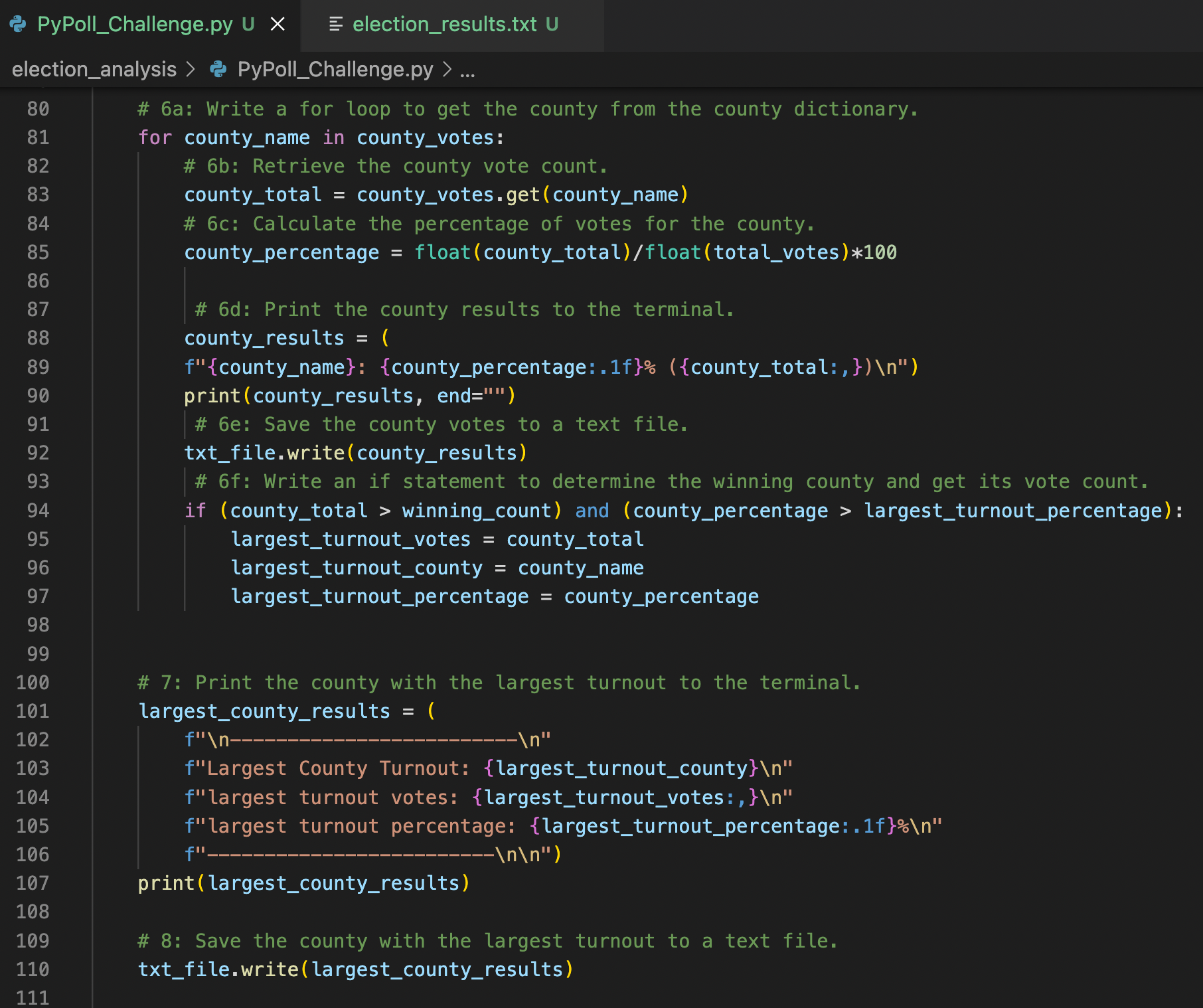
Task: Click the '# 7: Print the county' comment
Action: 499,683
